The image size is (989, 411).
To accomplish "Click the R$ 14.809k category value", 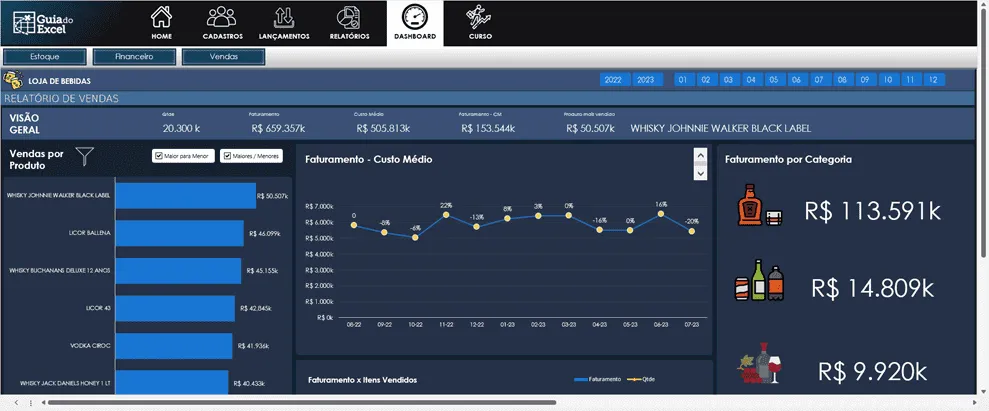I will [872, 288].
